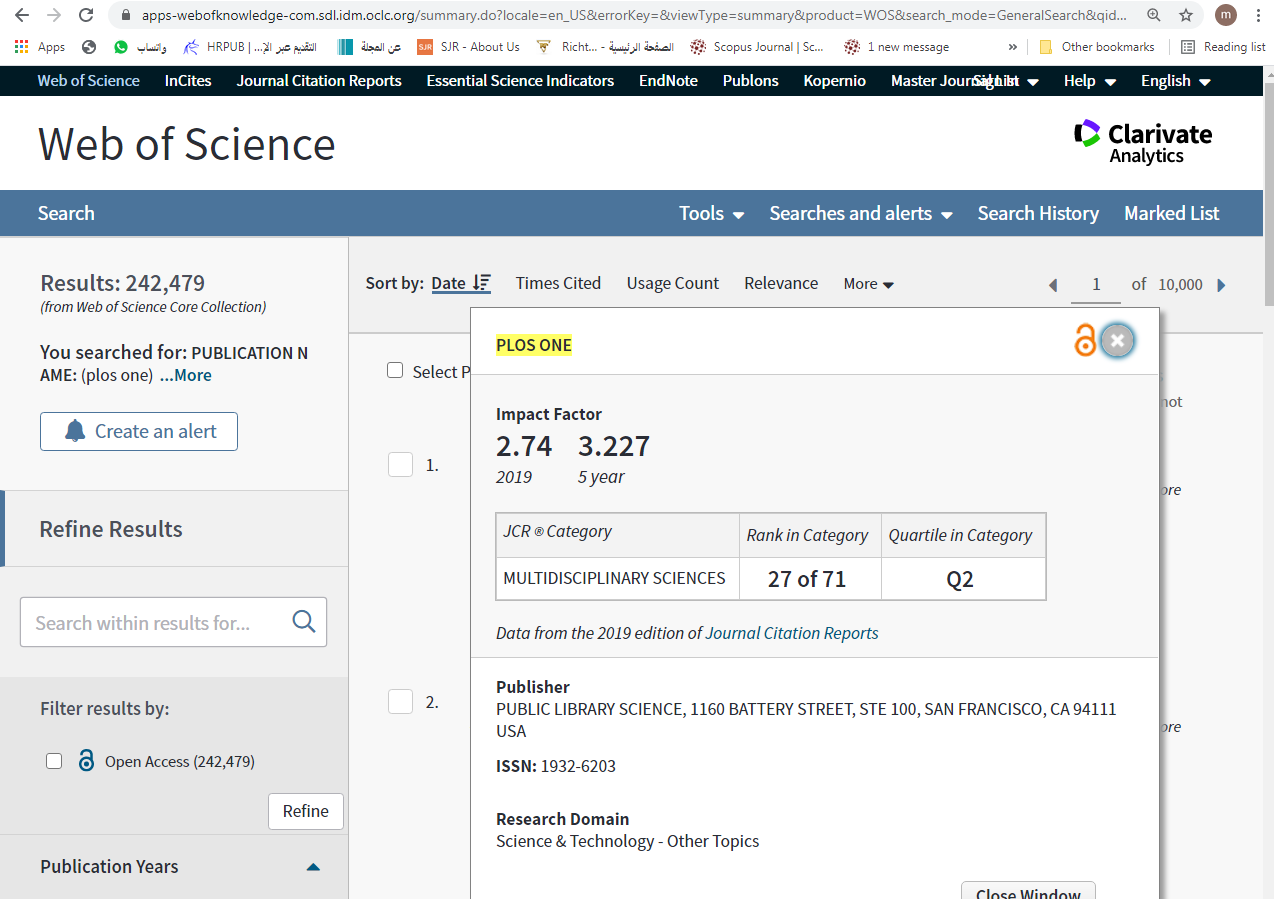The height and width of the screenshot is (899, 1274).
Task: Open the HRPUB bookmark
Action: [x=249, y=47]
